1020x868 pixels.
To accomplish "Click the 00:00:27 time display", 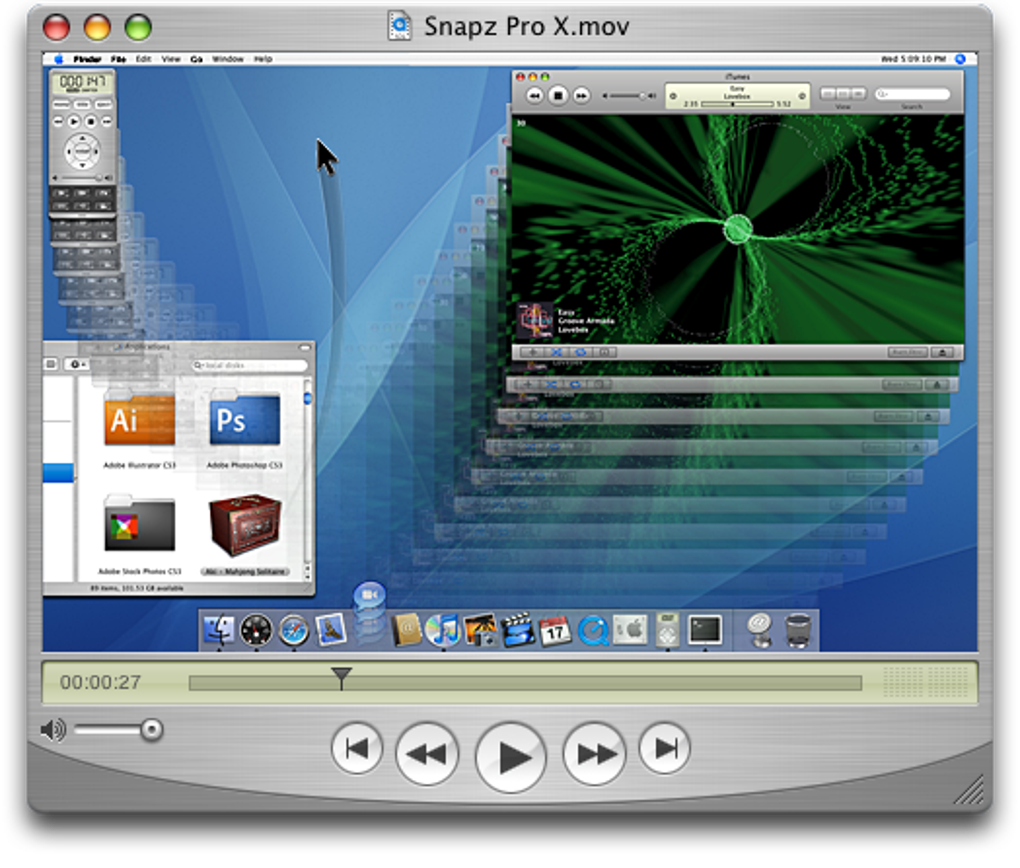I will [x=100, y=682].
